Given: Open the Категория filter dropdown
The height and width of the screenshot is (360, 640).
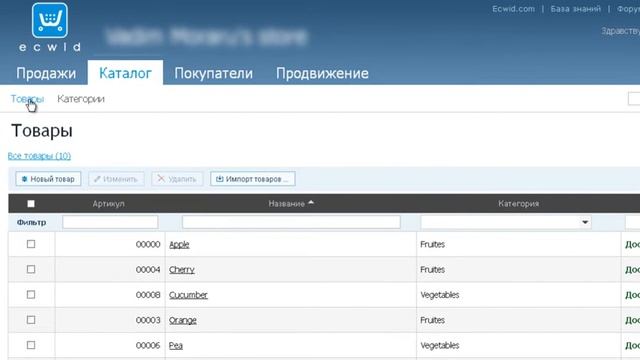Looking at the screenshot, I should click(506, 222).
